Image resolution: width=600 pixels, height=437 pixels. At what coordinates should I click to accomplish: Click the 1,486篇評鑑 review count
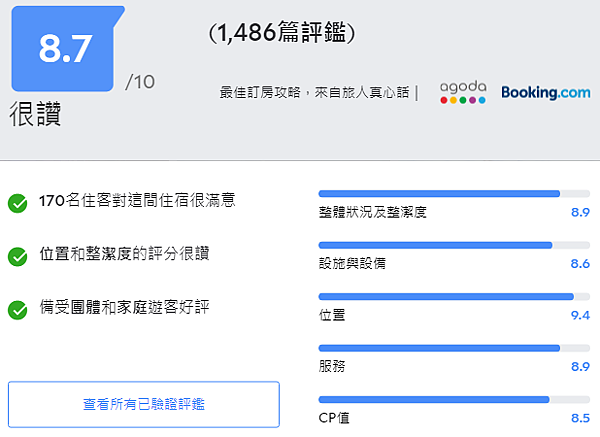pyautogui.click(x=282, y=34)
